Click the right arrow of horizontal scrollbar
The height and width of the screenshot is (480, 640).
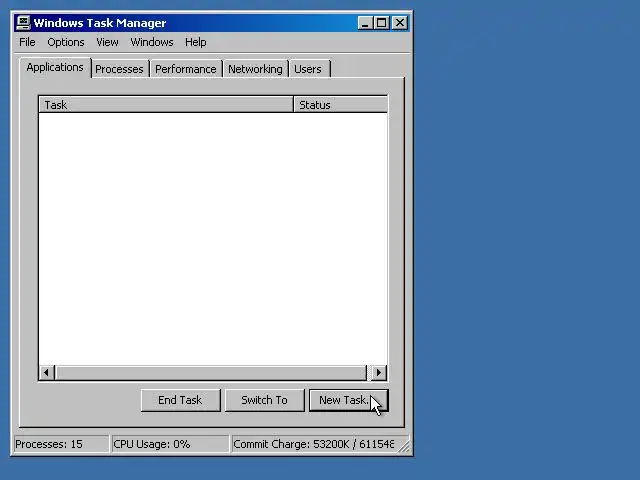379,372
